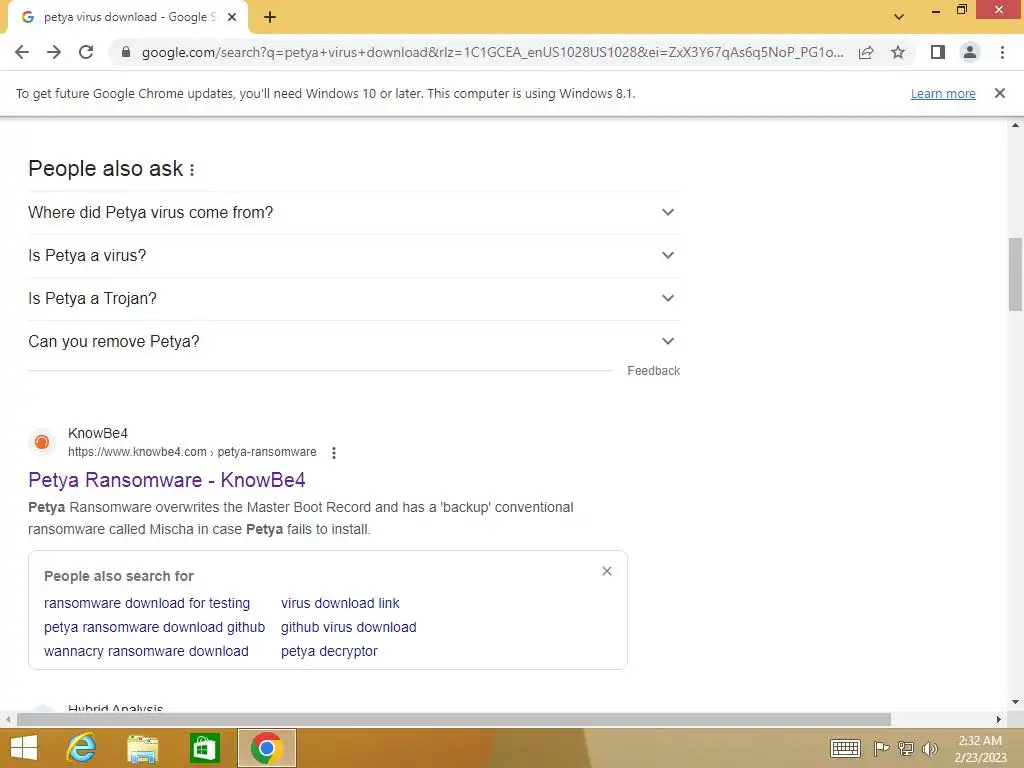Open the network icon in system tray

[906, 748]
